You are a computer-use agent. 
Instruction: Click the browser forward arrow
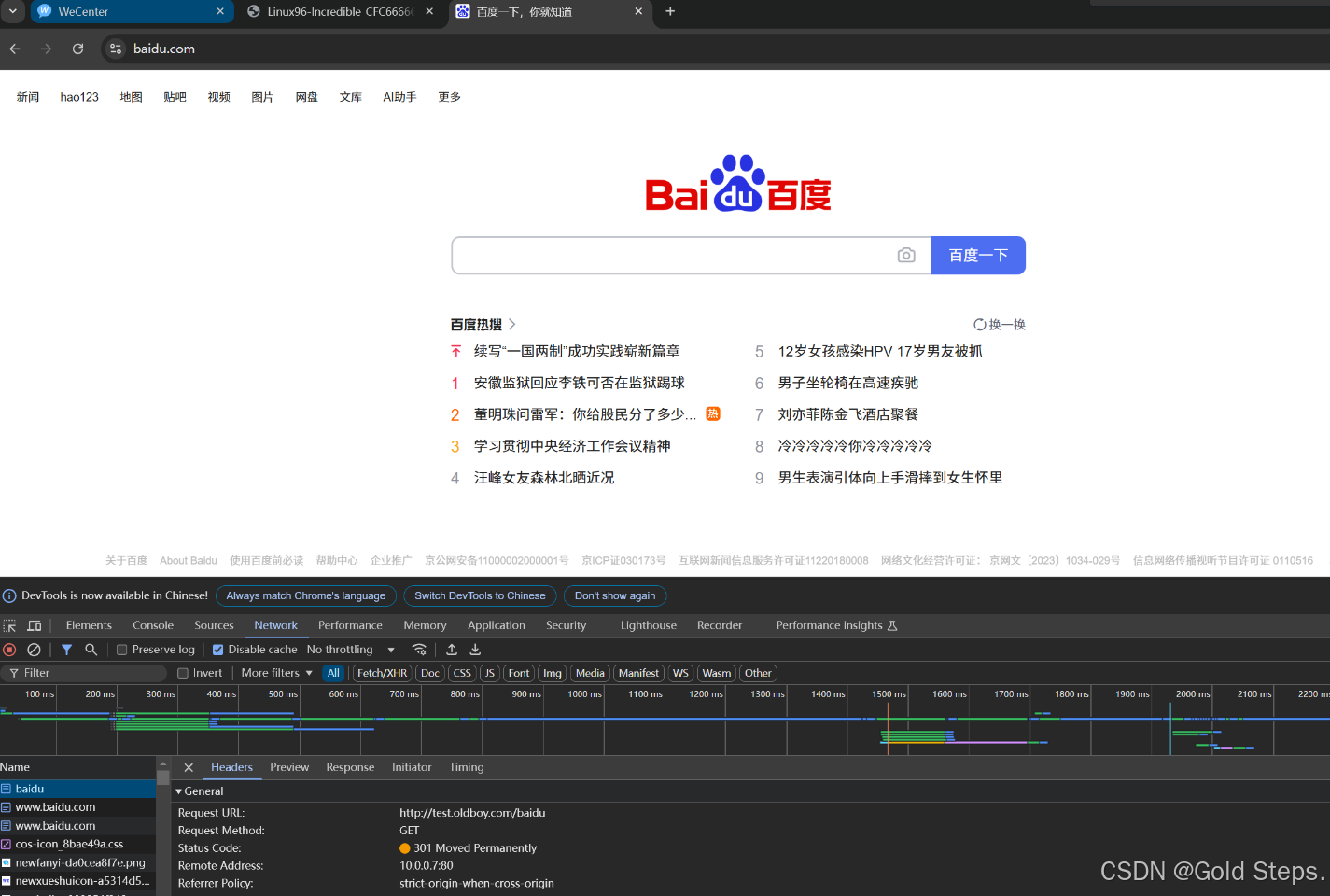(x=46, y=49)
